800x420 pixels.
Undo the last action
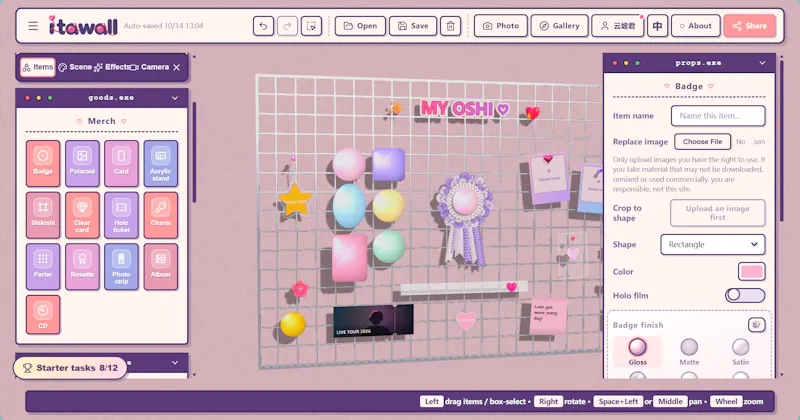click(263, 26)
